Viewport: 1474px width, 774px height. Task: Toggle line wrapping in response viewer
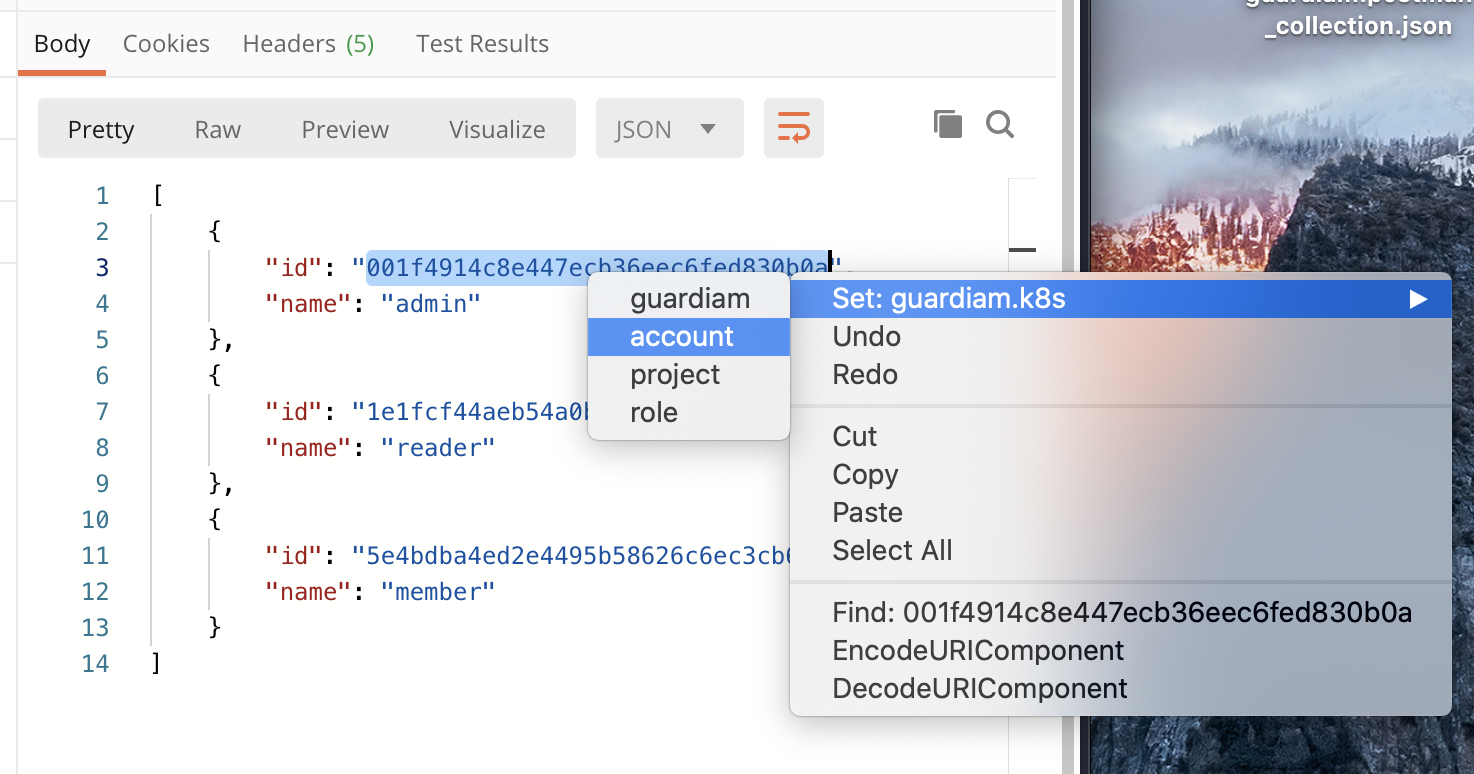[793, 128]
